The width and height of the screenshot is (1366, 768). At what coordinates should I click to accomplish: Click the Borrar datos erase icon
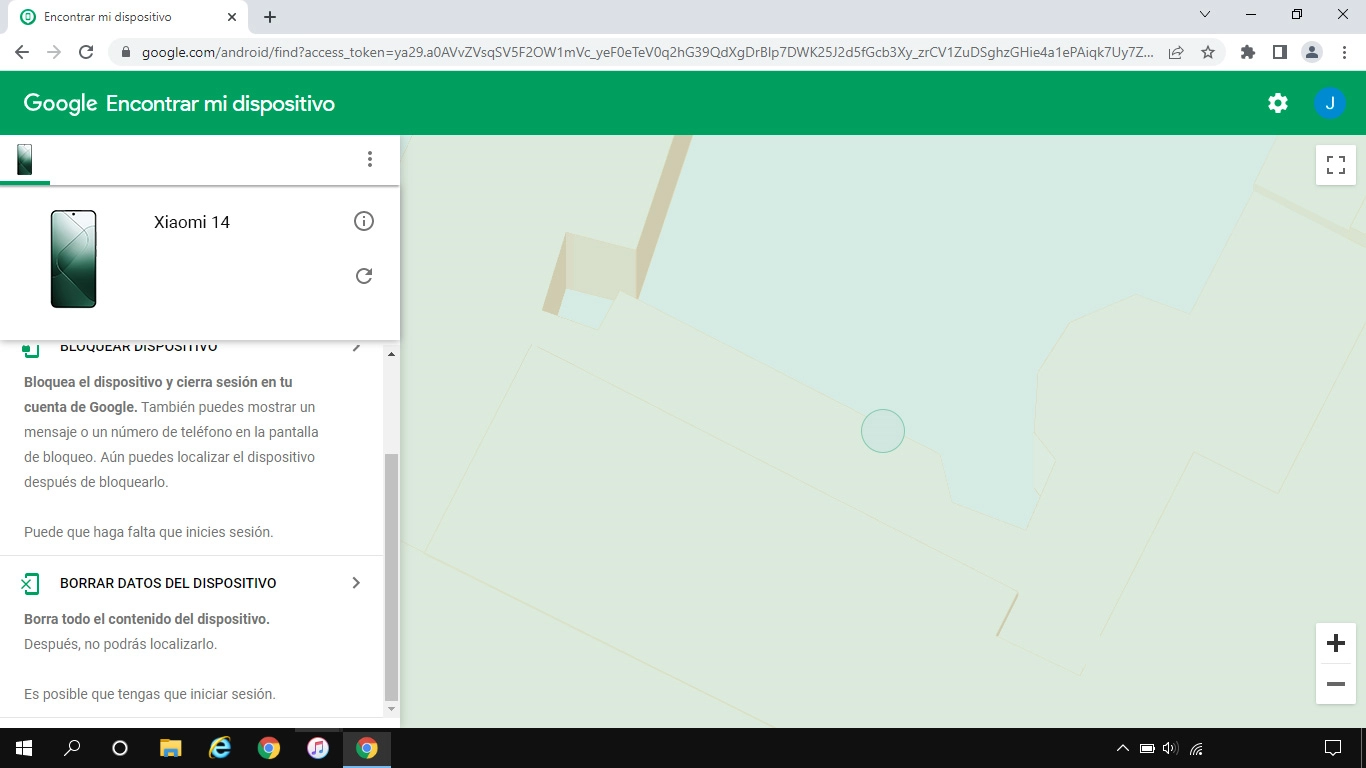pyautogui.click(x=30, y=583)
